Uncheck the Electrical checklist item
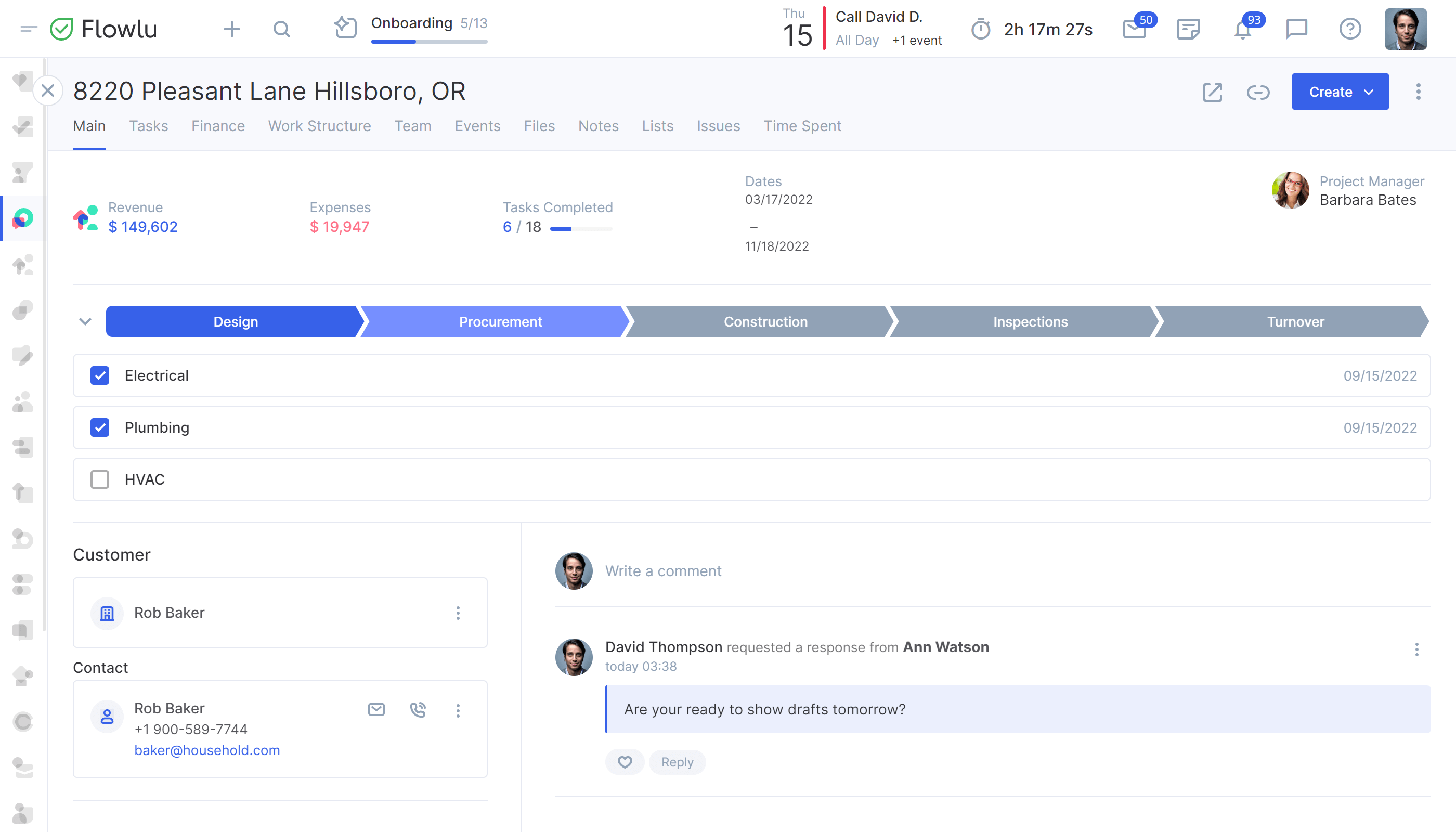This screenshot has height=832, width=1456. (99, 375)
